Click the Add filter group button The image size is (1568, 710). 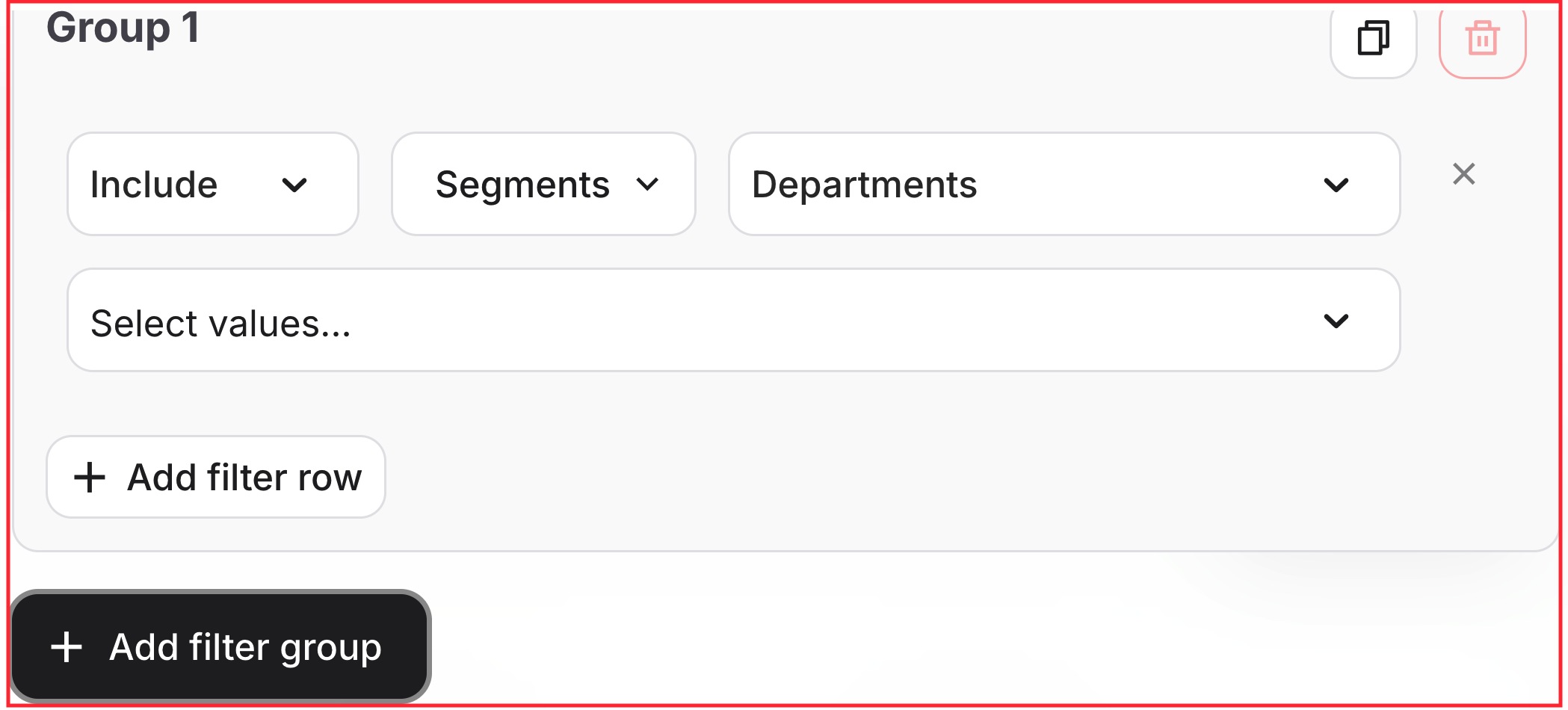(x=220, y=647)
